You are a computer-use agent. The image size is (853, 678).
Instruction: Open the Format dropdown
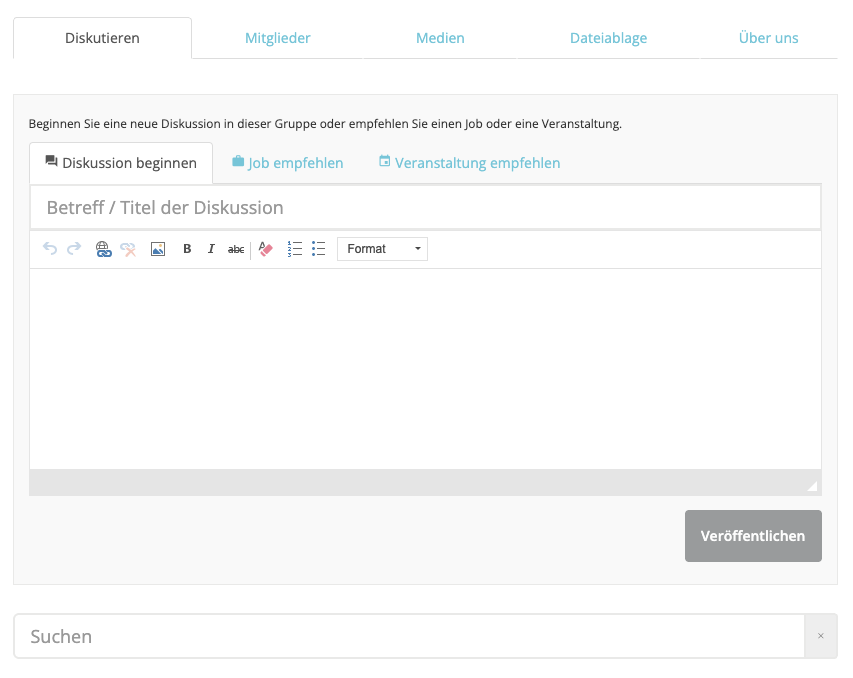[x=382, y=249]
